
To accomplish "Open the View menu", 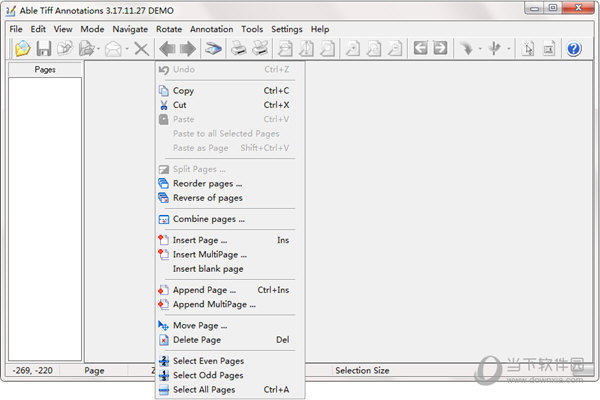I will (63, 29).
